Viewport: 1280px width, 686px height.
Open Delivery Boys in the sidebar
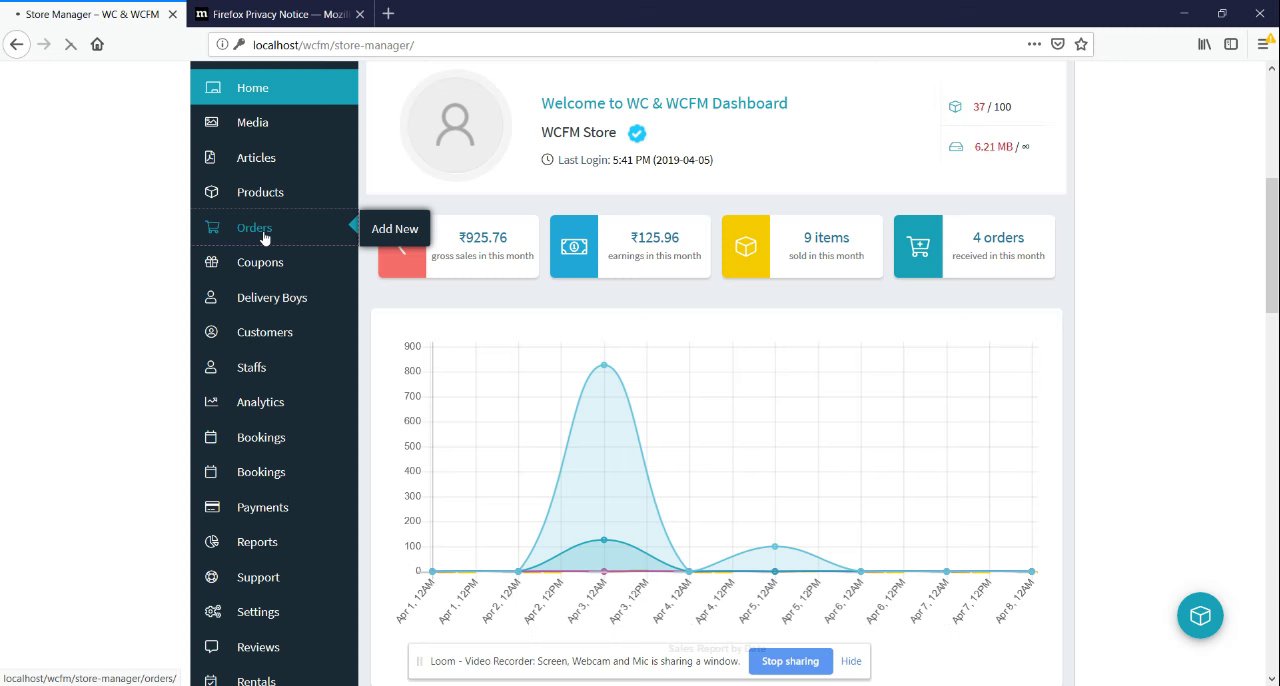(272, 297)
